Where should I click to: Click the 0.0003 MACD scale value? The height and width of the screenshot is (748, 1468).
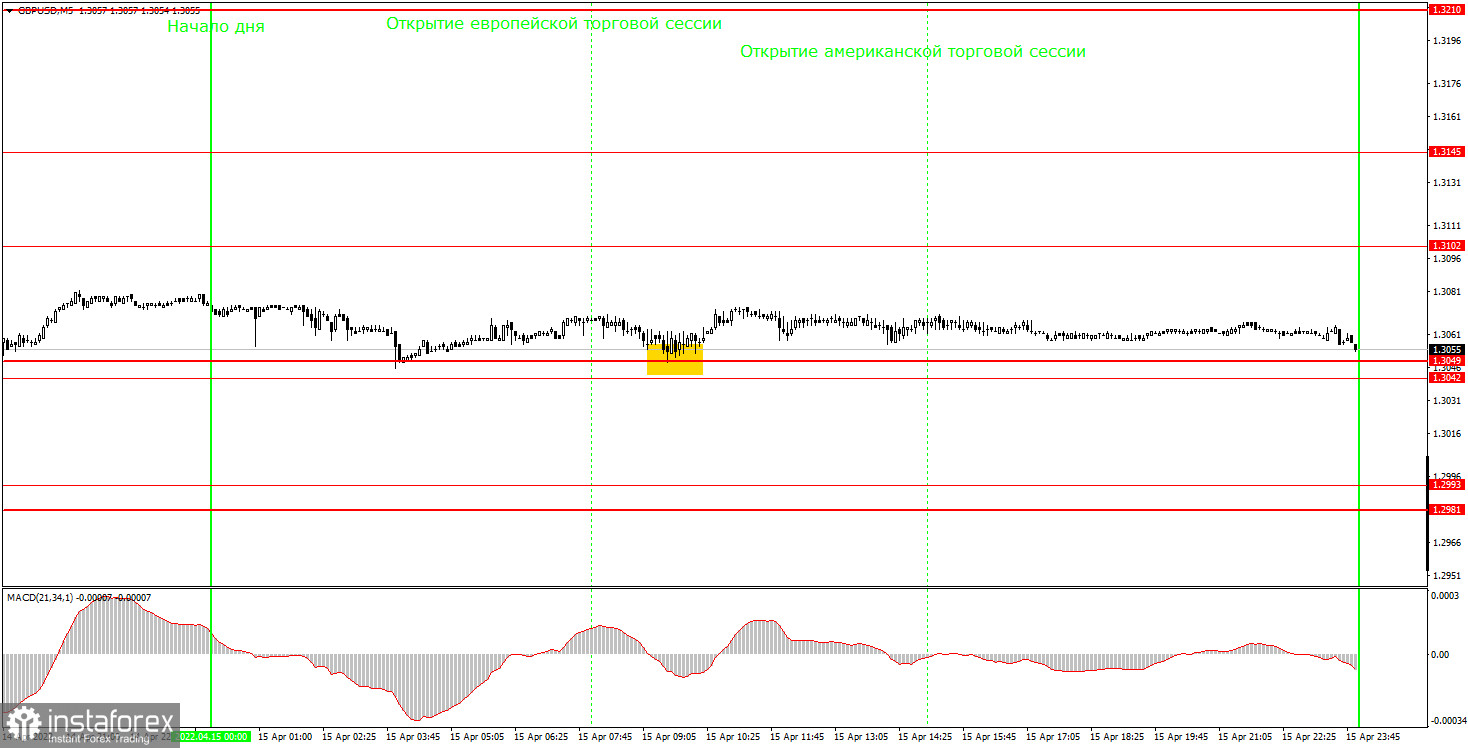[x=1444, y=596]
